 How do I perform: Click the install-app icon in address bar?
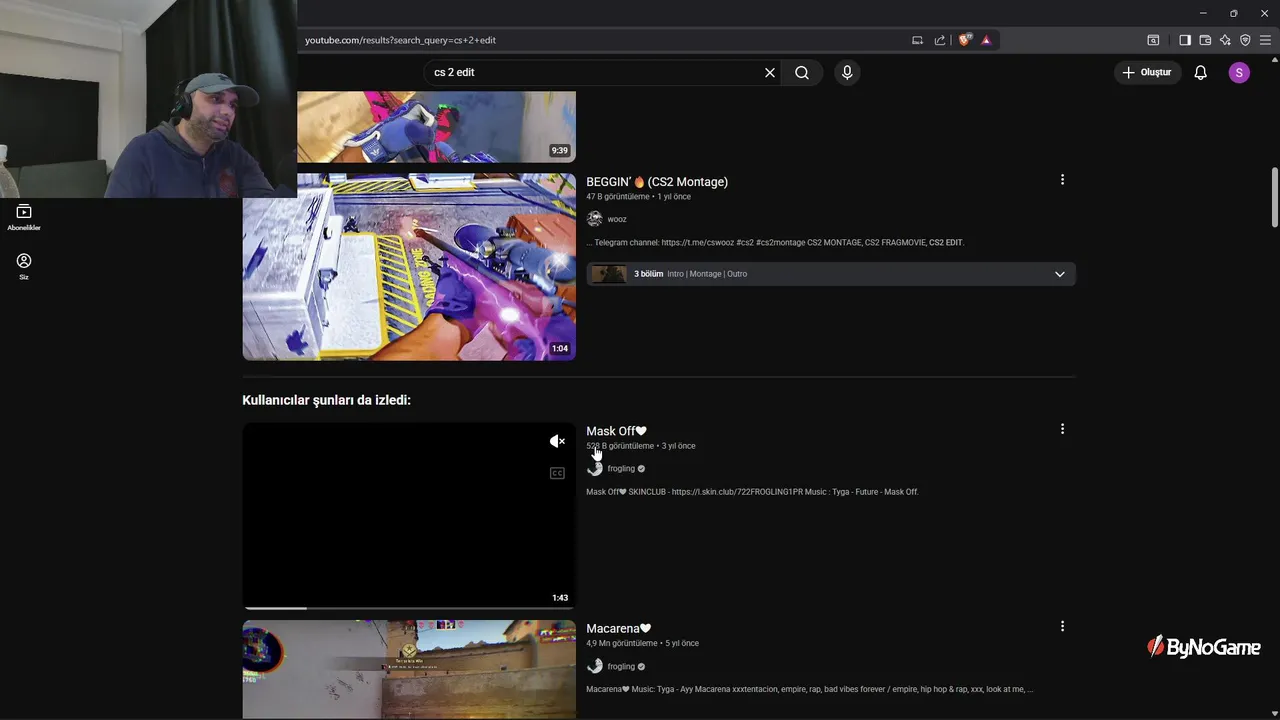(x=917, y=40)
